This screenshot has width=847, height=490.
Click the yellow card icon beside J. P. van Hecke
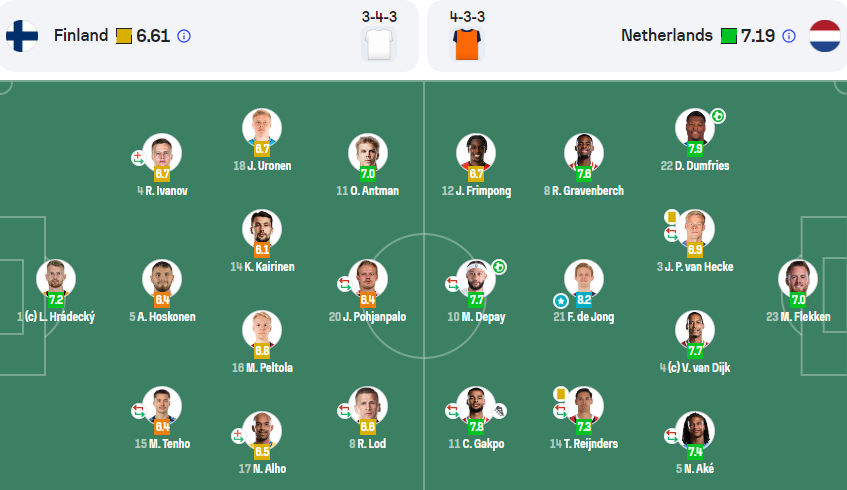click(x=671, y=217)
